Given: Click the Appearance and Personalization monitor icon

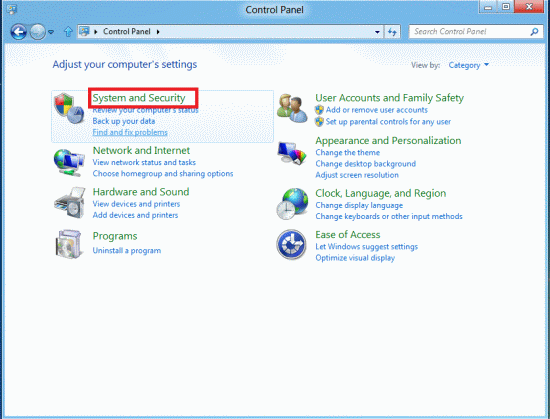Looking at the screenshot, I should coord(292,153).
